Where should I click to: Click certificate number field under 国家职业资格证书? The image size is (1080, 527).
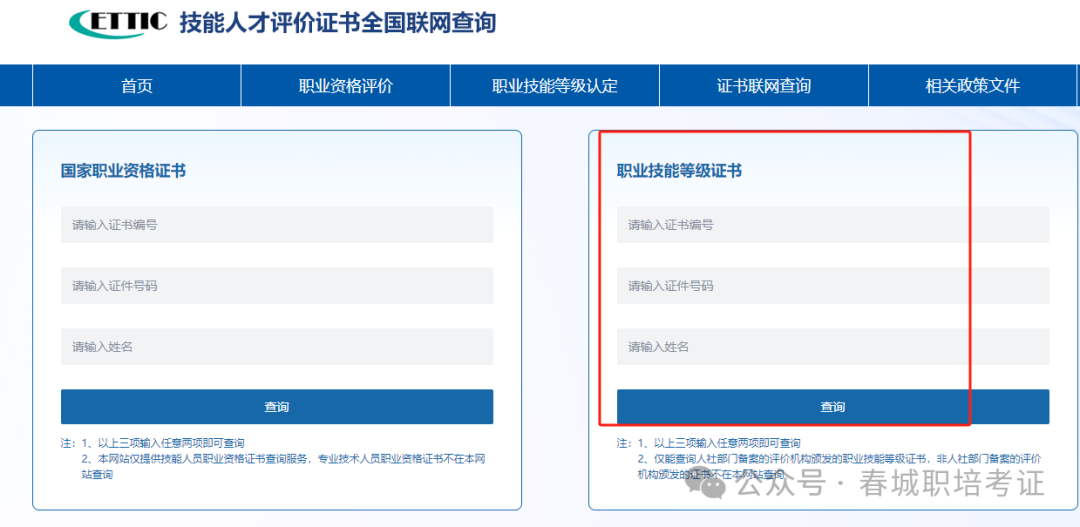277,225
